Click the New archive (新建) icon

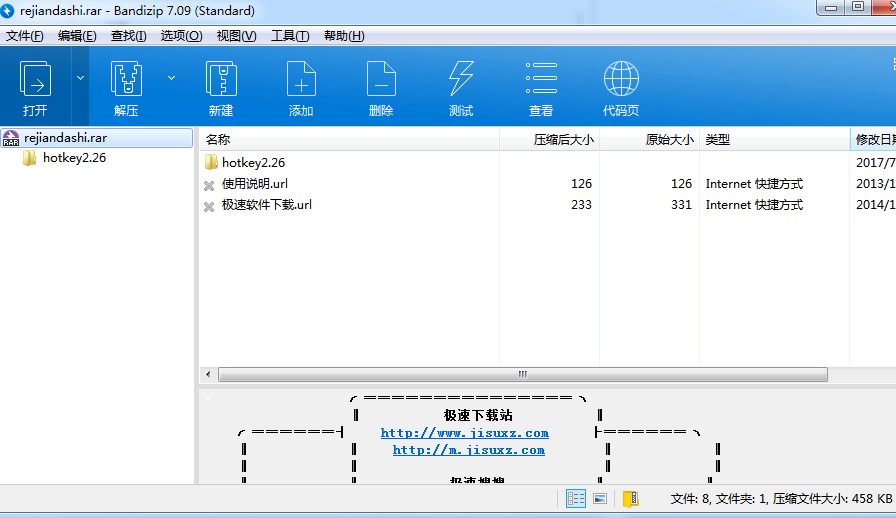pos(221,87)
